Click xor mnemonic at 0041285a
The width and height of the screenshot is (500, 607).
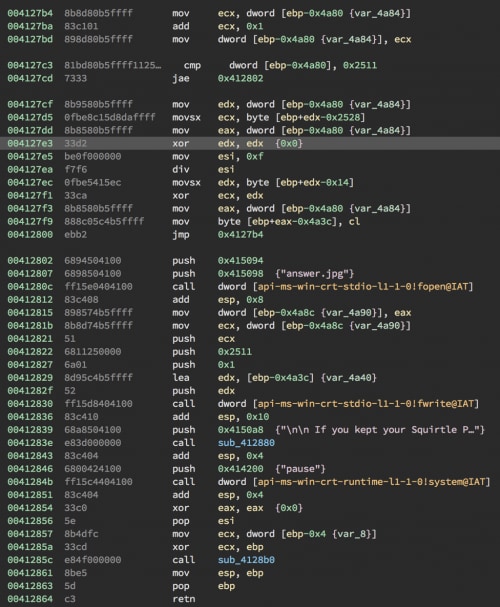coord(181,547)
